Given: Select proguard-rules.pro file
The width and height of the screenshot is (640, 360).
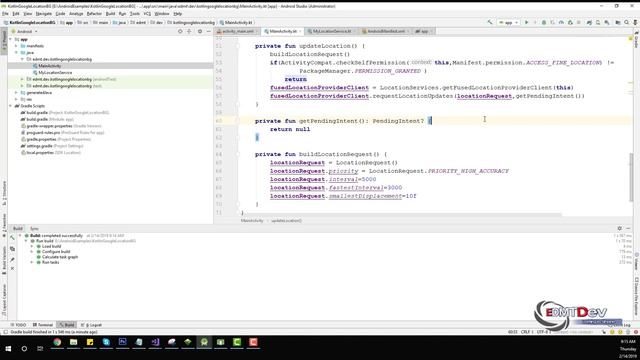Looking at the screenshot, I should coord(63,132).
